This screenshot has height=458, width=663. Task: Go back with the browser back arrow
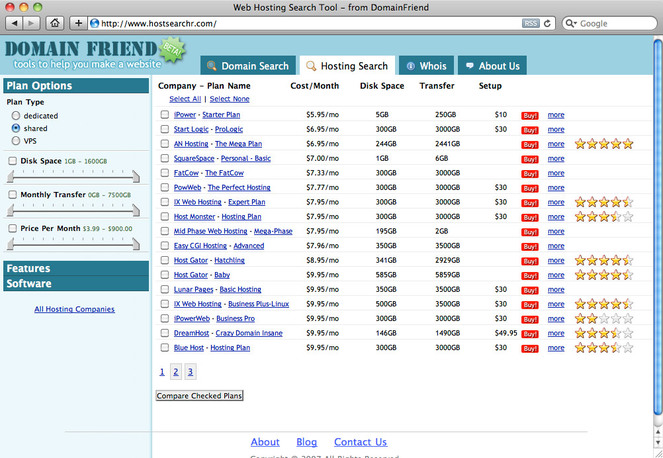pyautogui.click(x=15, y=23)
